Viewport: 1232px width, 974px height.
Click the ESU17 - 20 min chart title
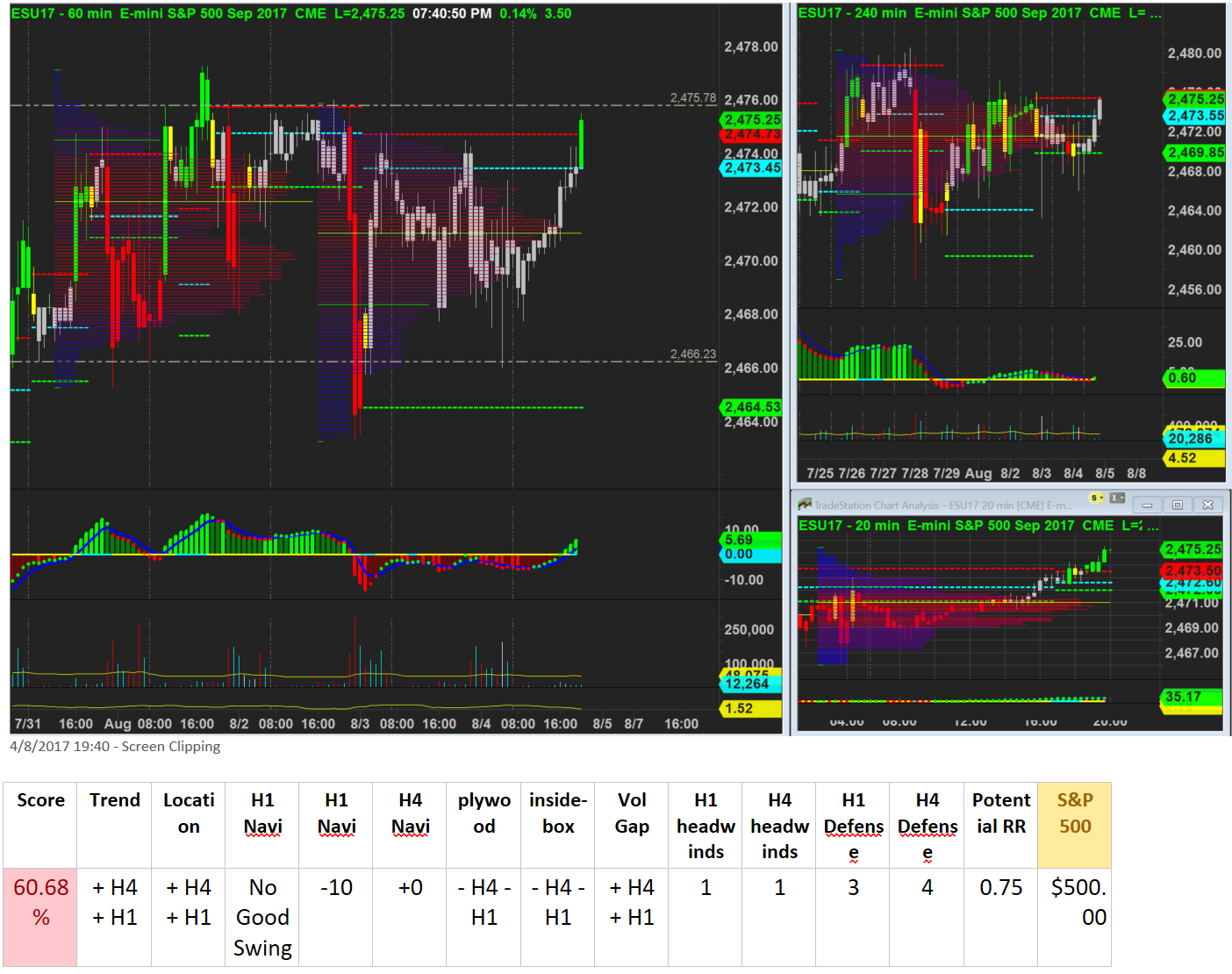(x=978, y=526)
